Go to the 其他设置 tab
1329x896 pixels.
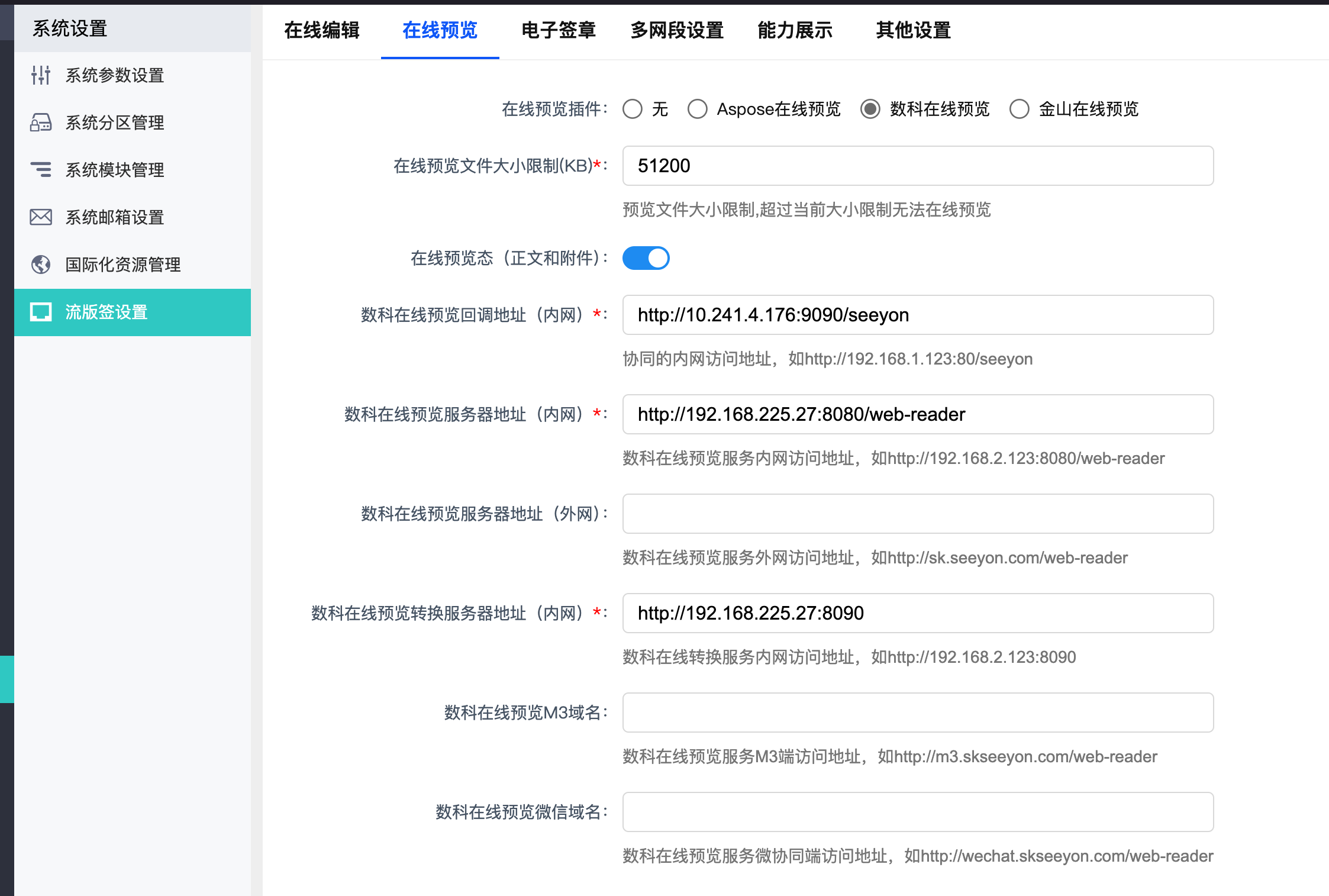[x=913, y=30]
